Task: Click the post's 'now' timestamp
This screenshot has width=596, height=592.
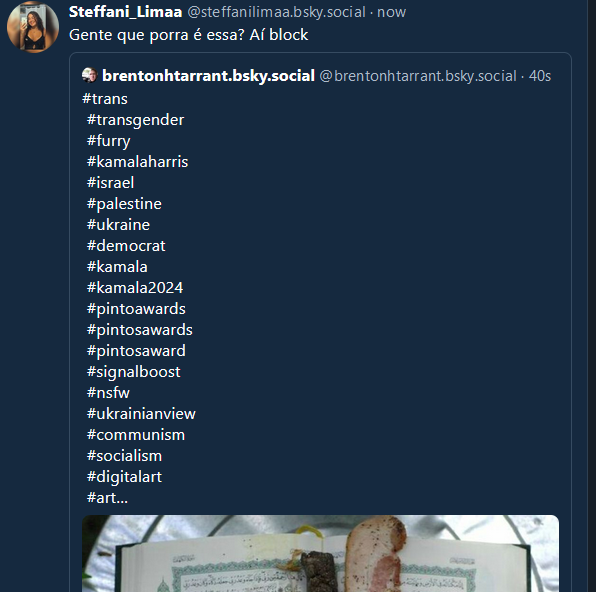Action: [392, 12]
